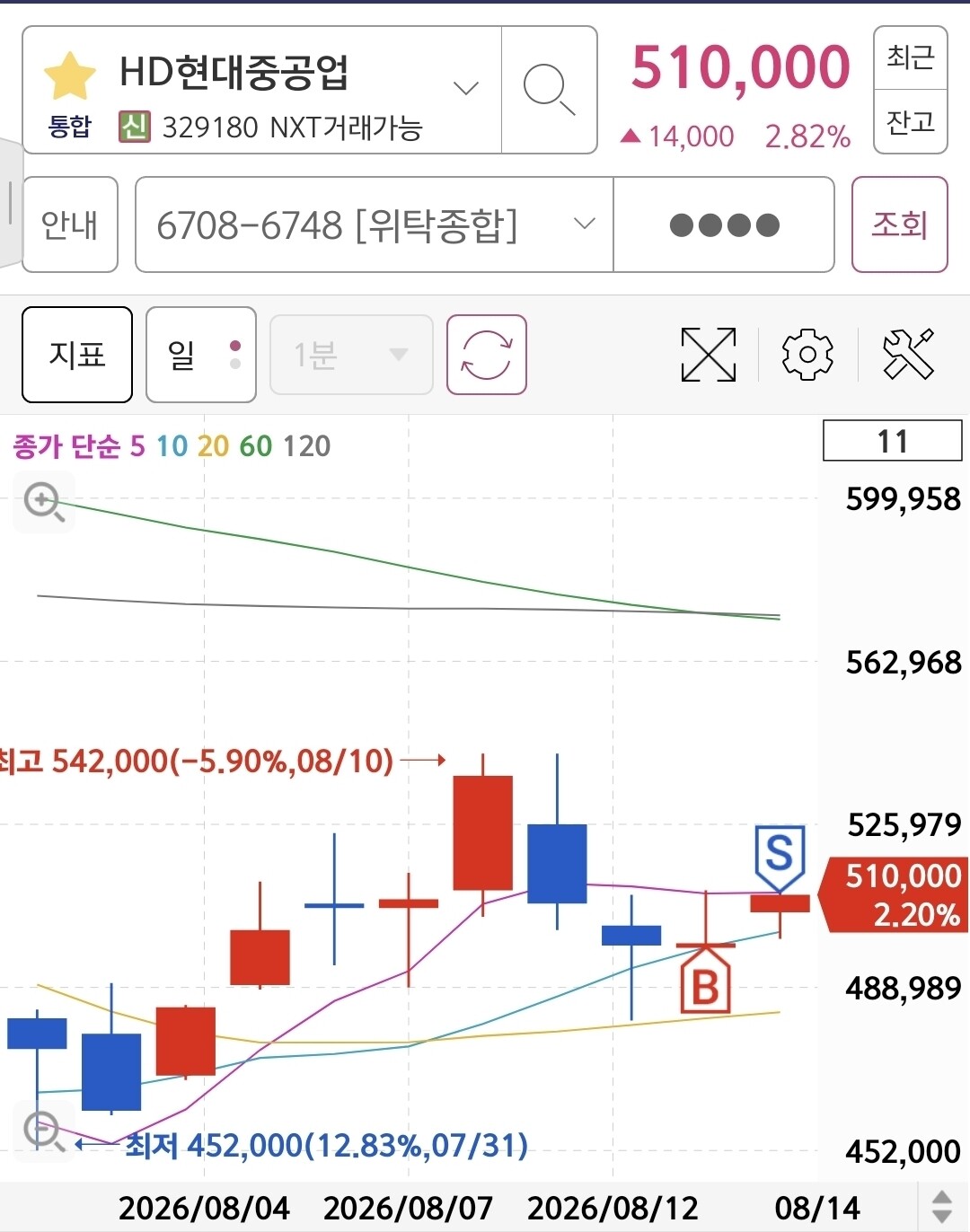Toggle the 일 period selector
The height and width of the screenshot is (1232, 970).
click(x=201, y=355)
